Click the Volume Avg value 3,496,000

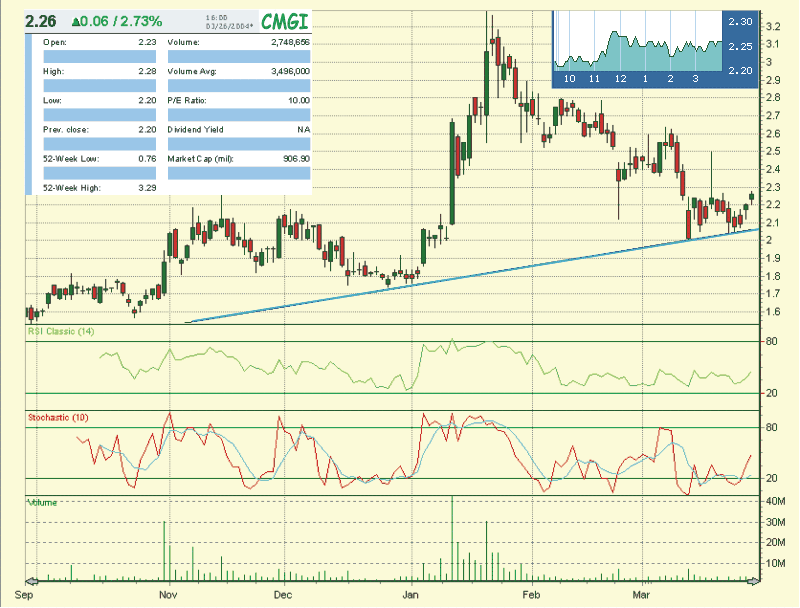point(290,71)
